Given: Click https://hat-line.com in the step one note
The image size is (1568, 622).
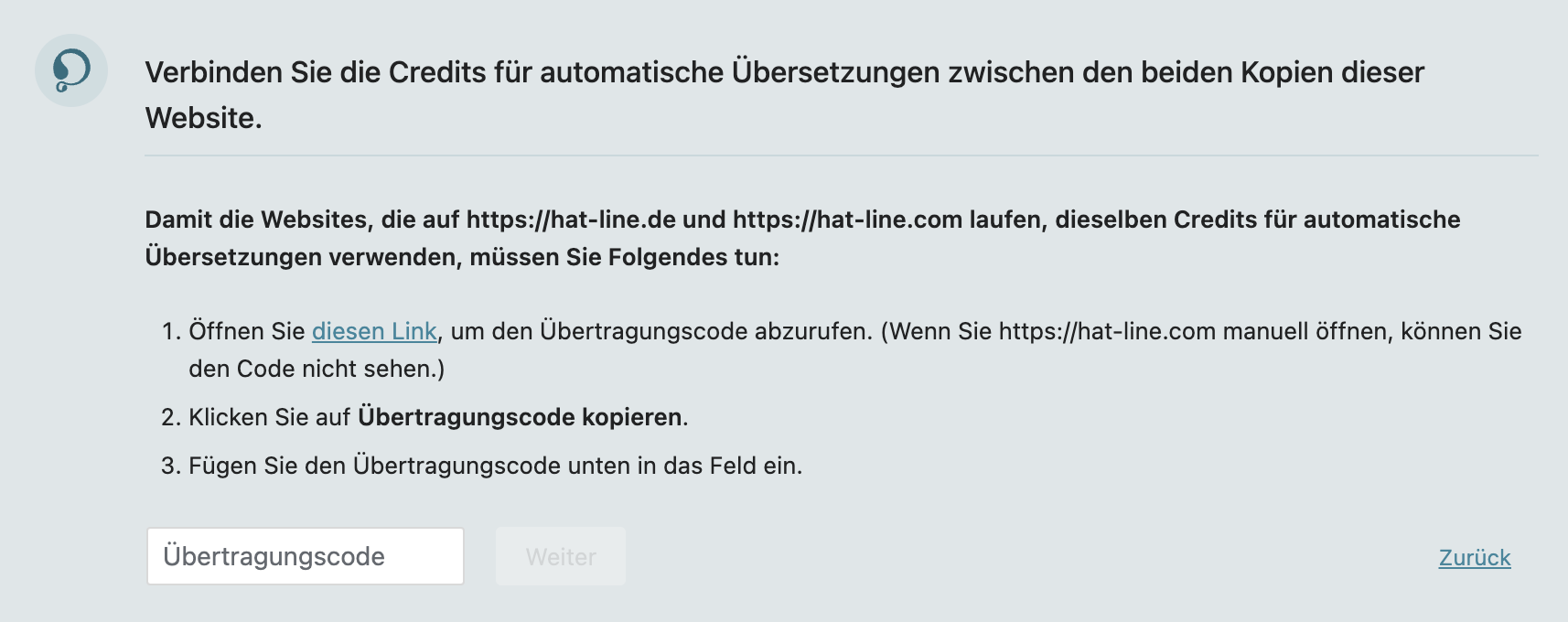Looking at the screenshot, I should tap(1107, 331).
